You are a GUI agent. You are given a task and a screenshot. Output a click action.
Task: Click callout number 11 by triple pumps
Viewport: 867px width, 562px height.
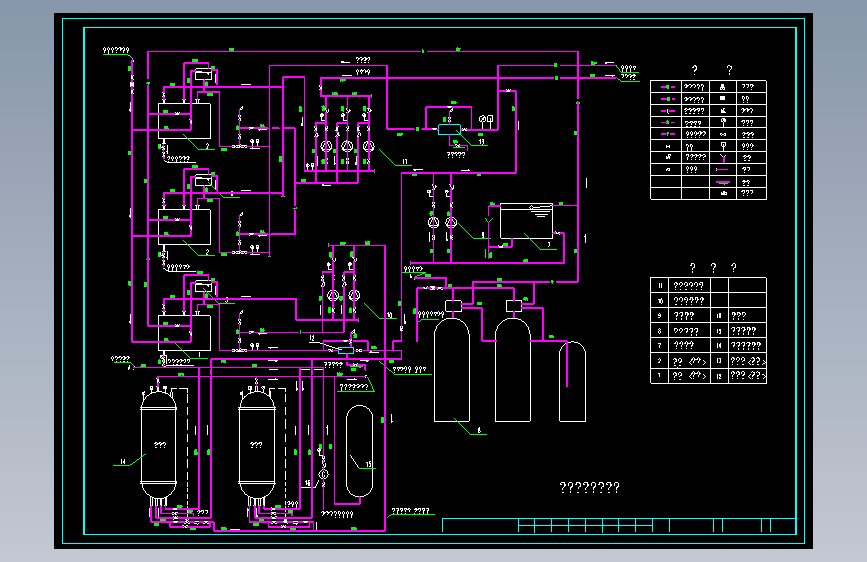(405, 162)
